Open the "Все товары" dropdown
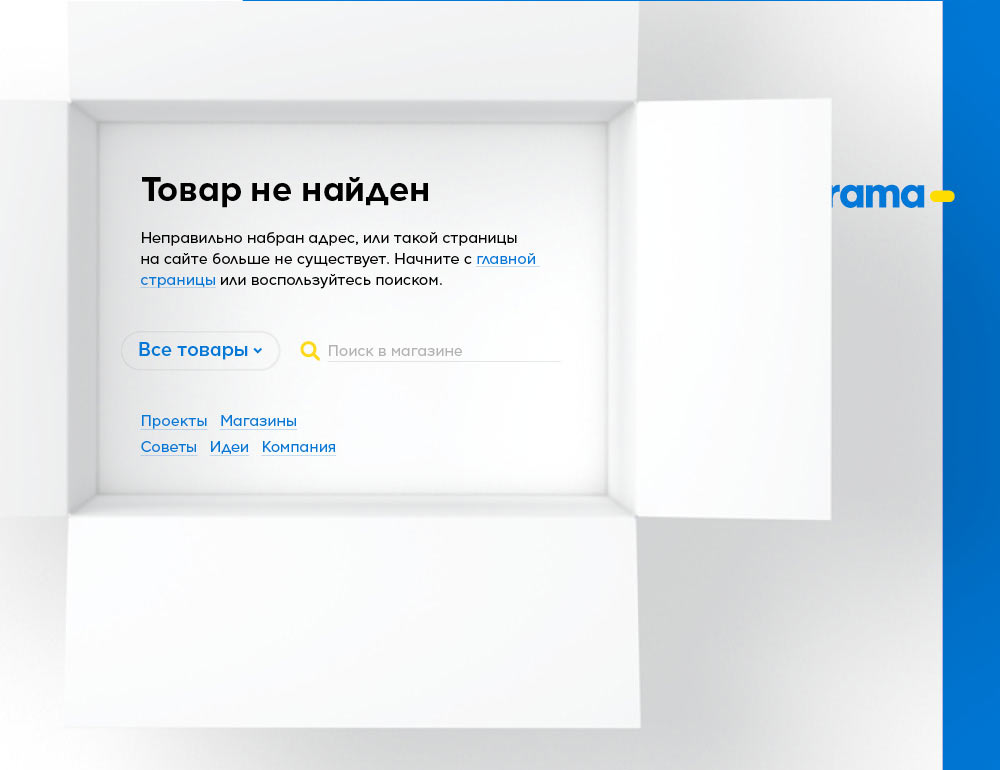This screenshot has width=1000, height=770. (193, 350)
